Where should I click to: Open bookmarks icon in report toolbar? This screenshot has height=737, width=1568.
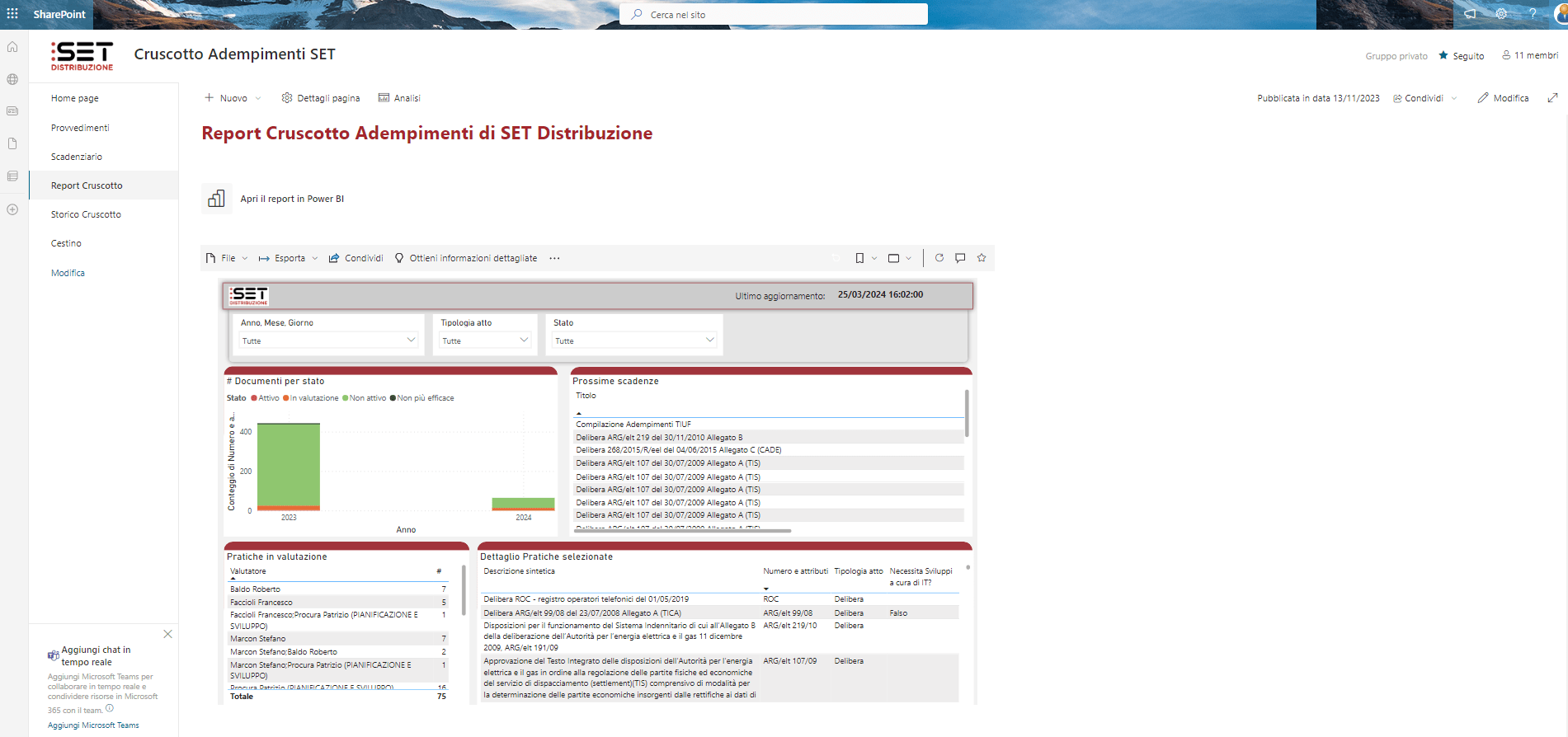tap(859, 258)
